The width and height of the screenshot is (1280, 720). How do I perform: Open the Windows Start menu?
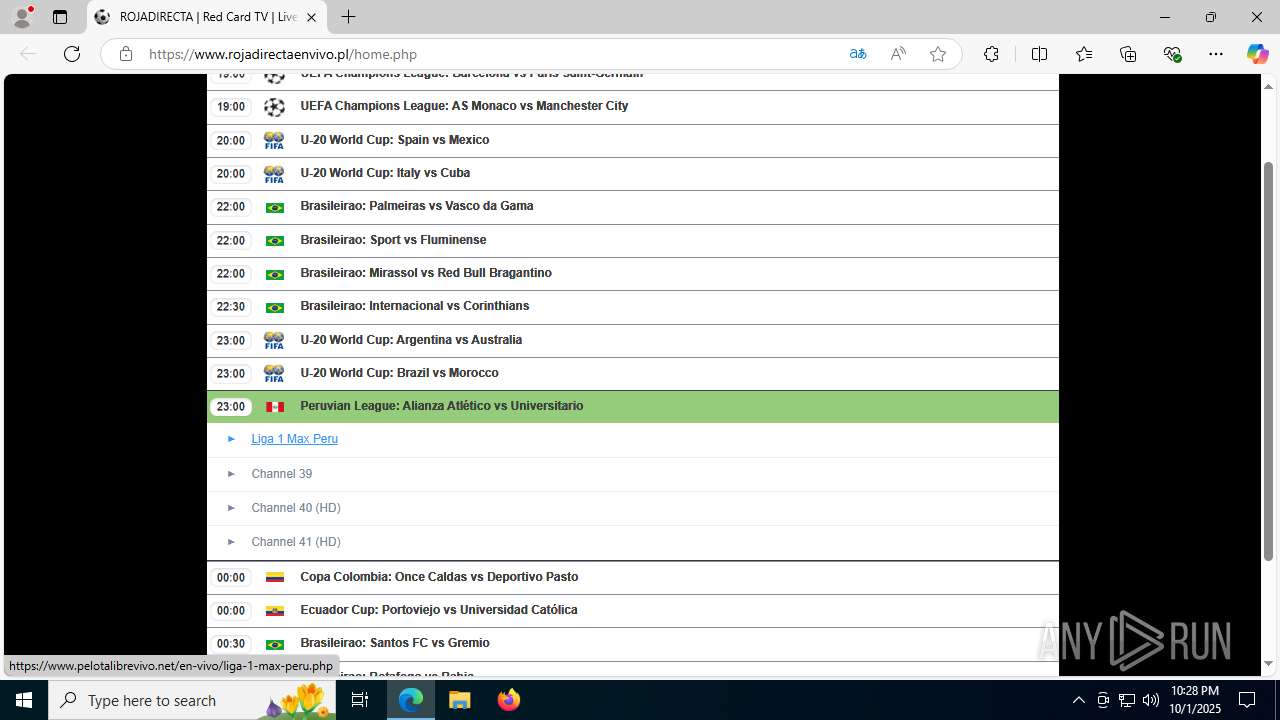click(x=24, y=700)
